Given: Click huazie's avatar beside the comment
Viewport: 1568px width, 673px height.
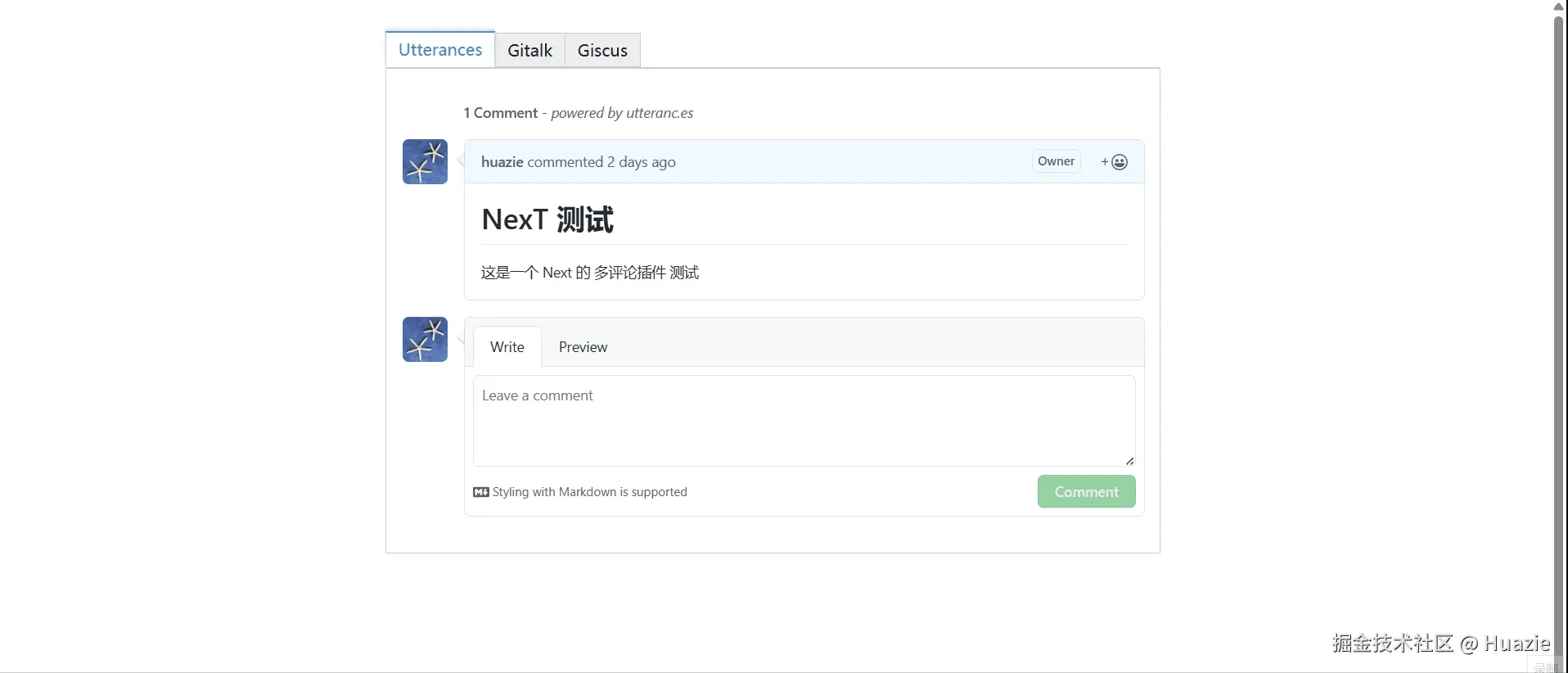Looking at the screenshot, I should (425, 161).
